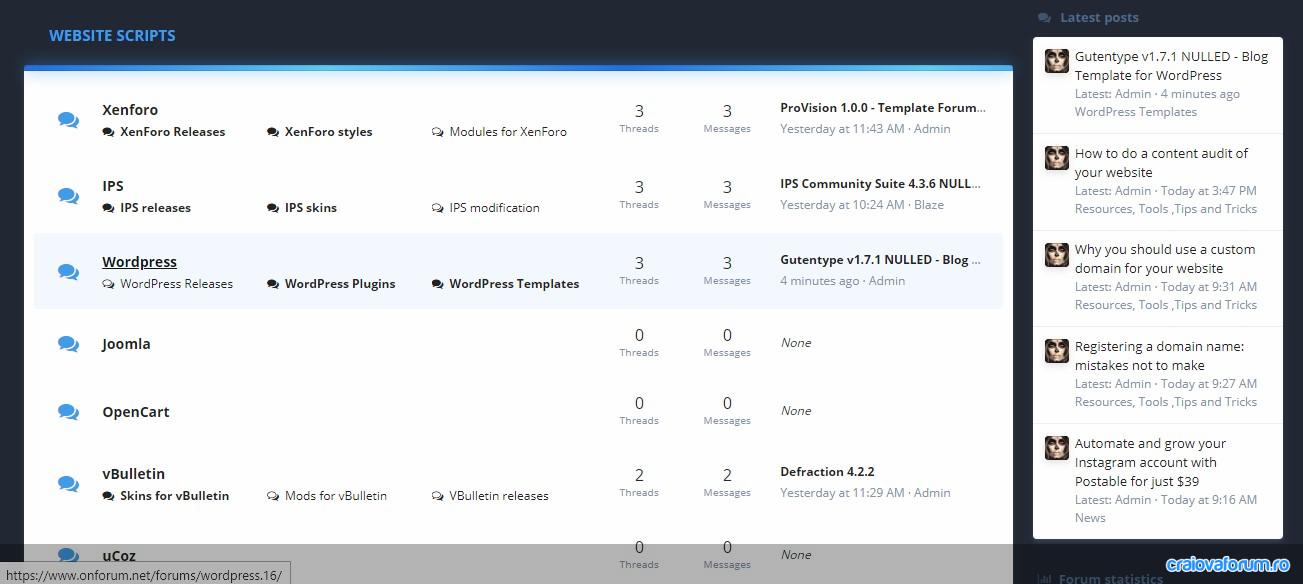Click the vBulletin forum chat bubbles icon
The height and width of the screenshot is (584, 1303).
point(68,484)
